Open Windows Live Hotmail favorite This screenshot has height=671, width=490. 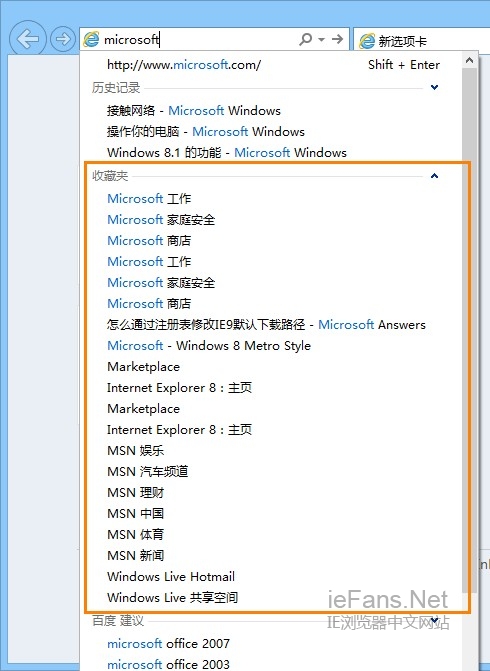[171, 576]
